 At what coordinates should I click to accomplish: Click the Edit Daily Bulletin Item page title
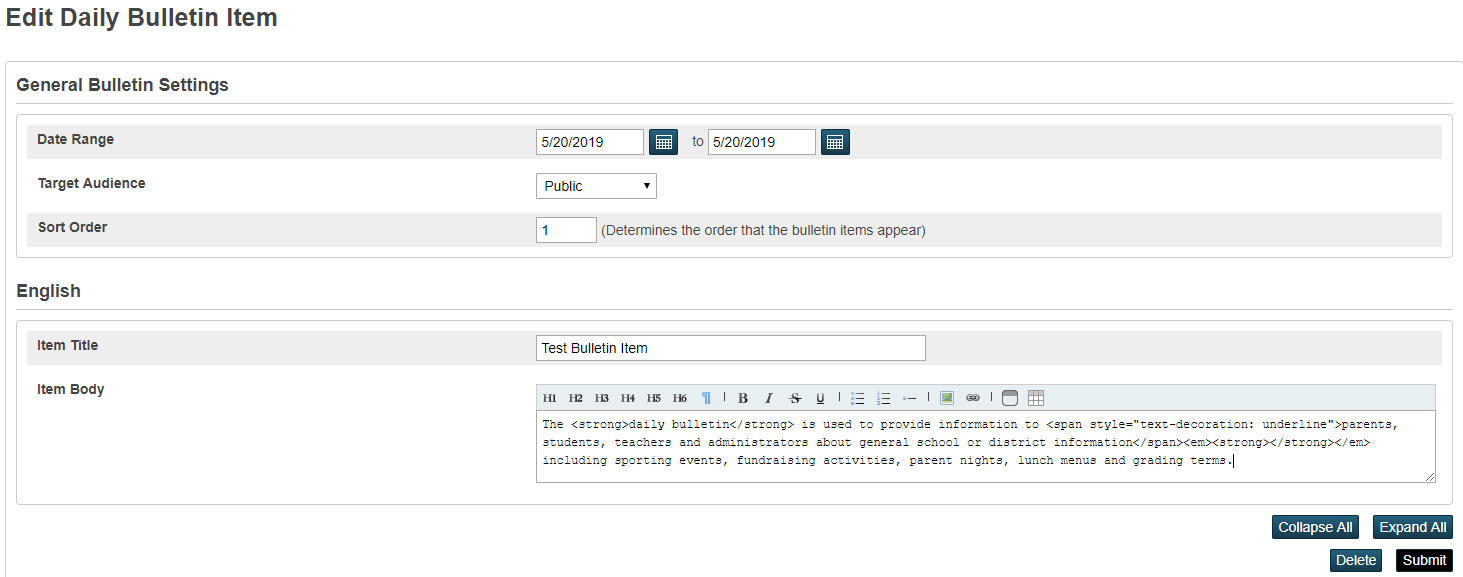coord(142,18)
